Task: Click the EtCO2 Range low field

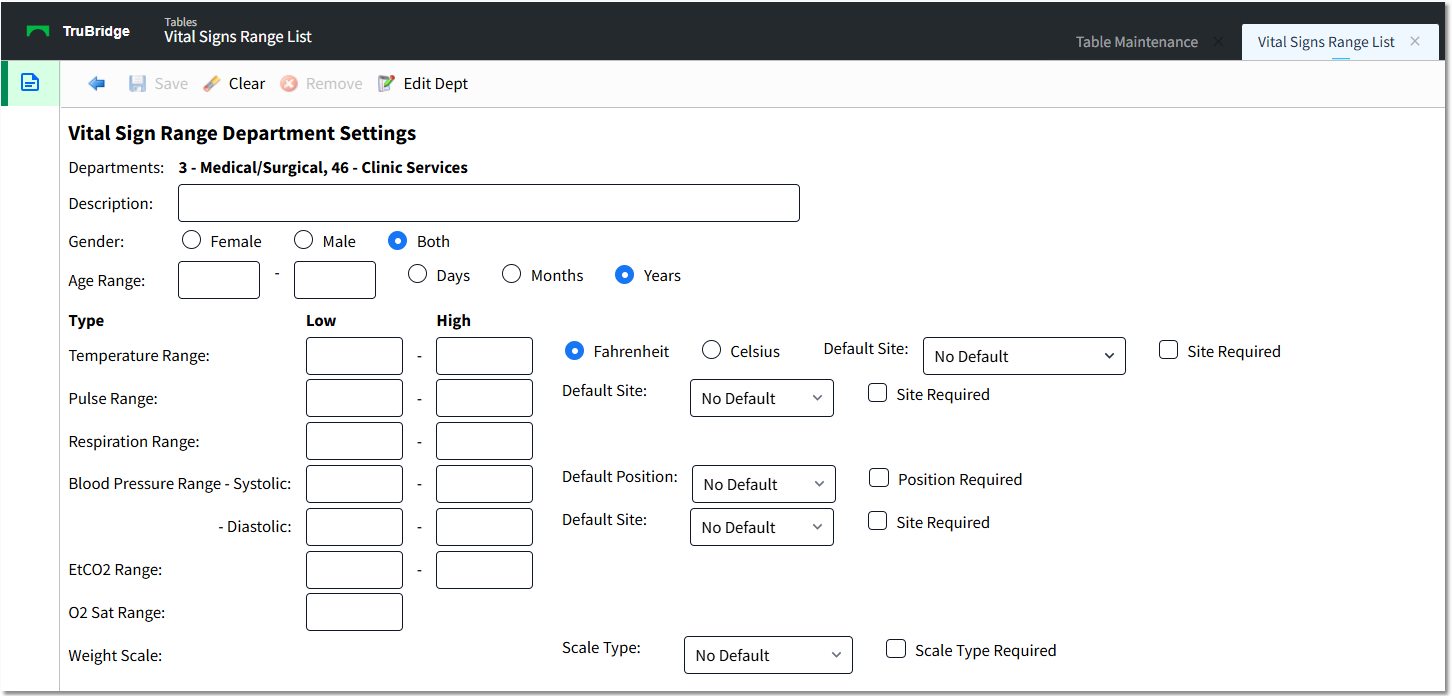Action: pyautogui.click(x=354, y=570)
